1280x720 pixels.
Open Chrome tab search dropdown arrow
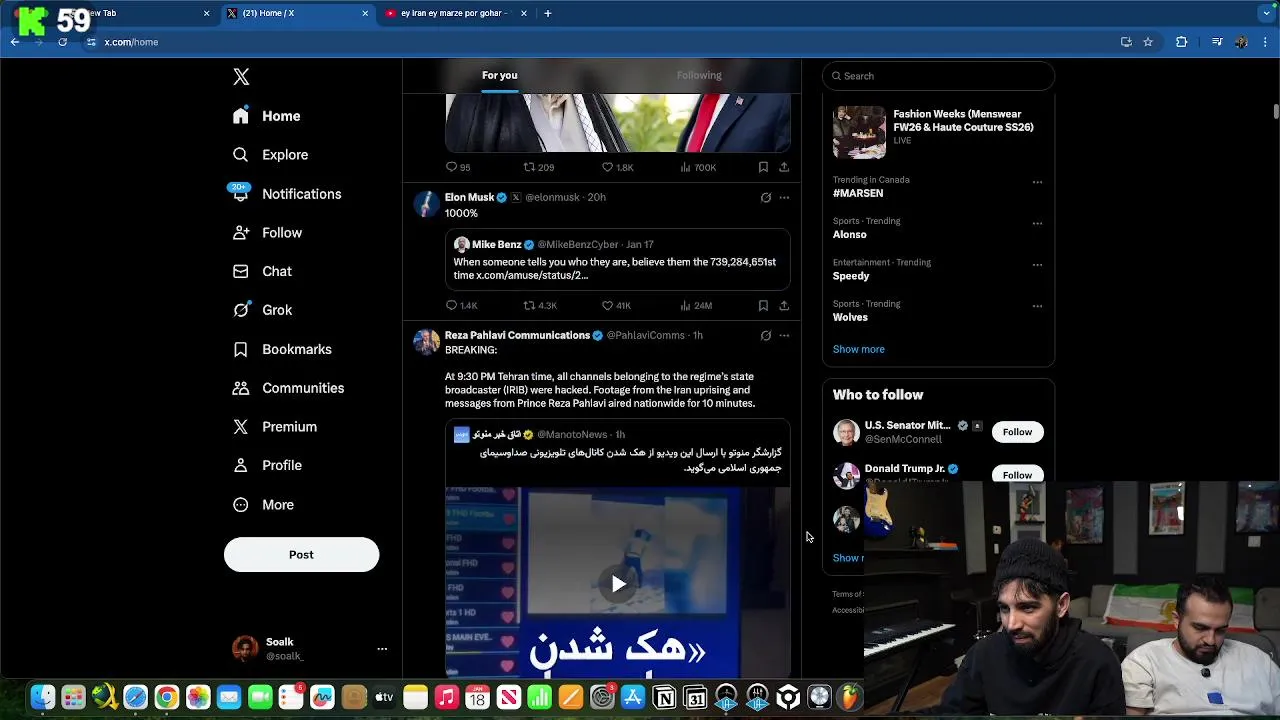1267,13
